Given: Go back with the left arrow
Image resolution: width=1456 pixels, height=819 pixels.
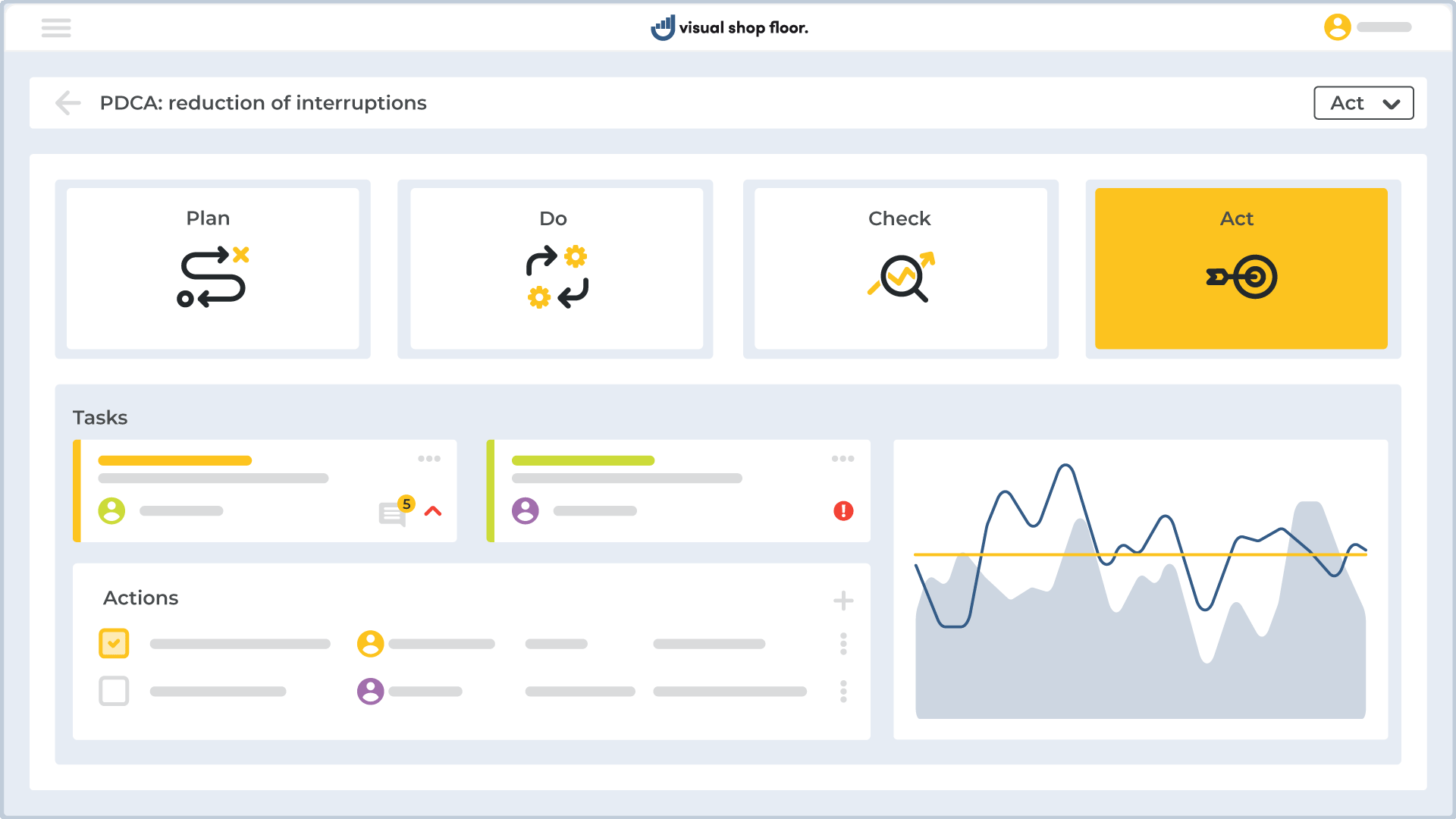Looking at the screenshot, I should 68,102.
